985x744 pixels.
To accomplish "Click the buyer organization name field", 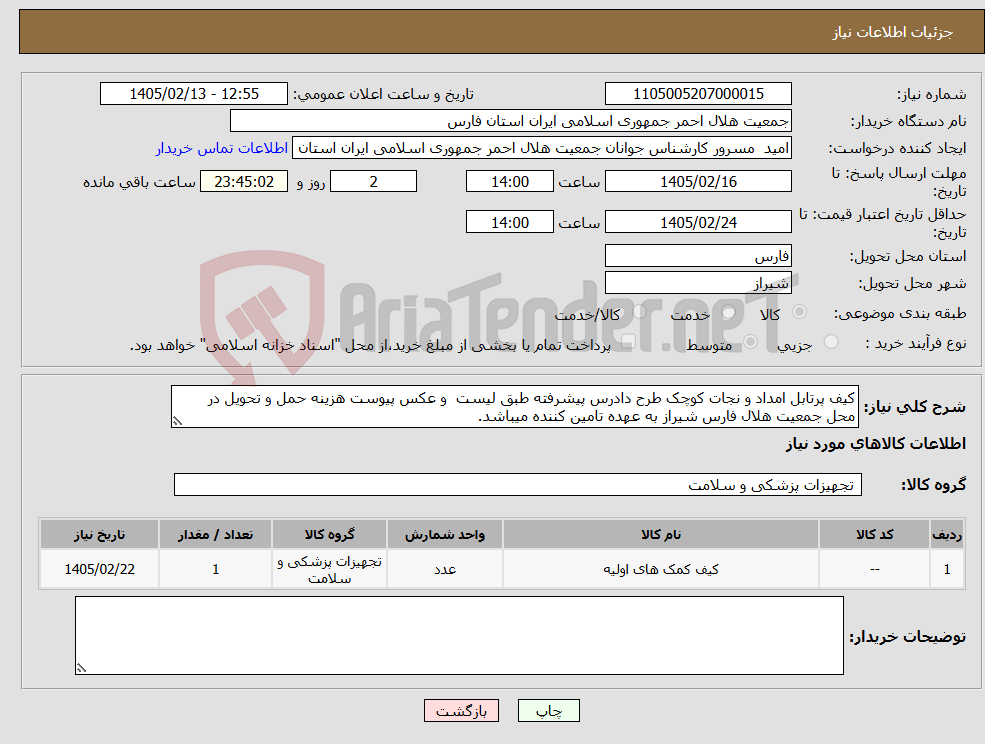I will pyautogui.click(x=511, y=121).
